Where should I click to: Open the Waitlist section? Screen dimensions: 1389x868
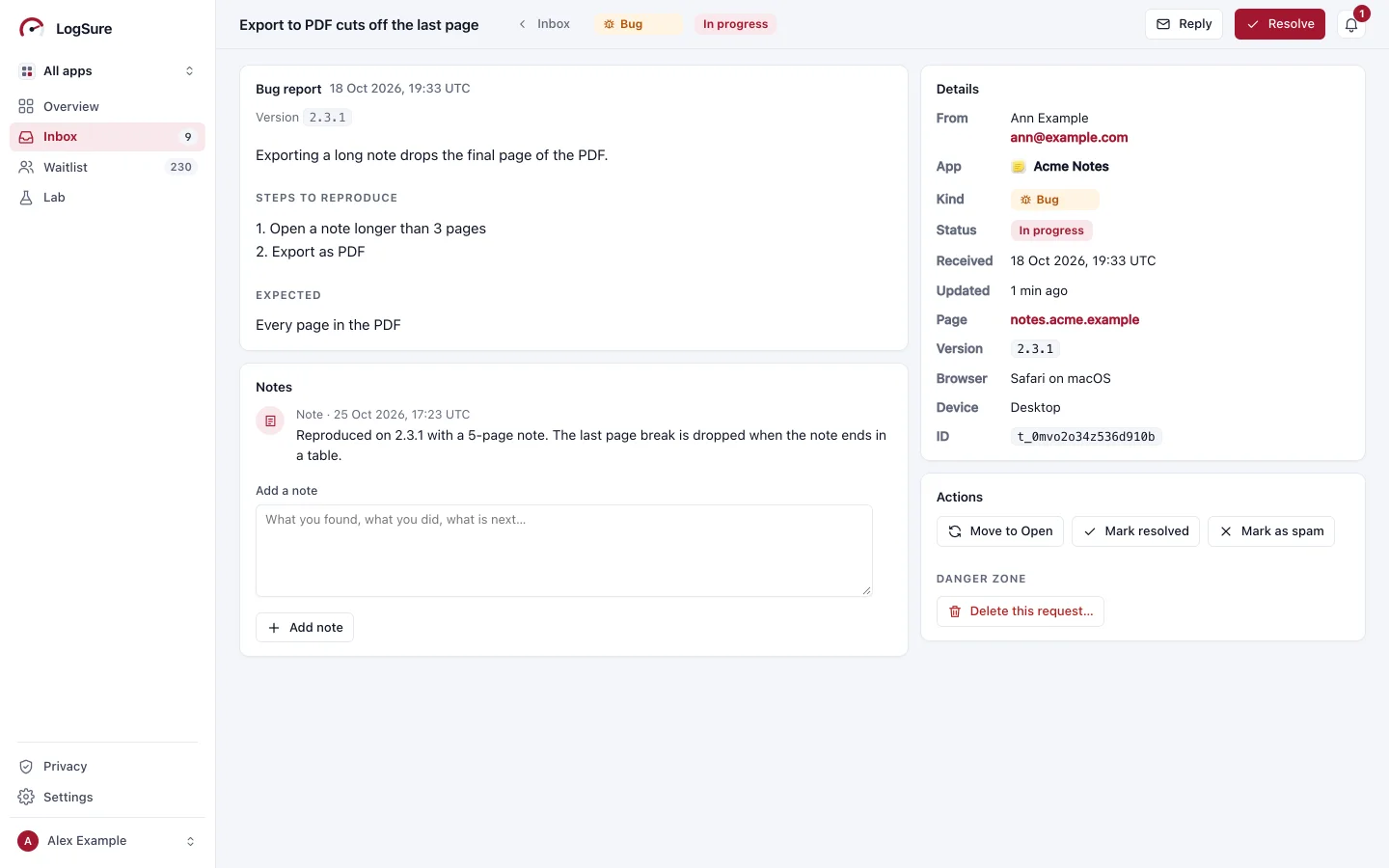click(x=107, y=168)
